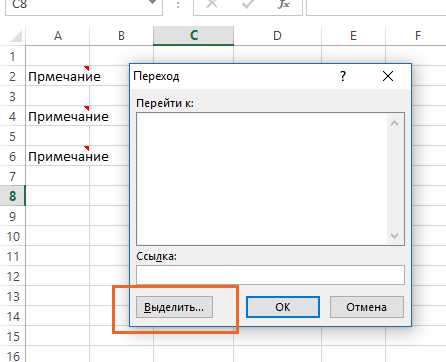Select row 5 header
This screenshot has height=362, width=446.
pyautogui.click(x=12, y=136)
